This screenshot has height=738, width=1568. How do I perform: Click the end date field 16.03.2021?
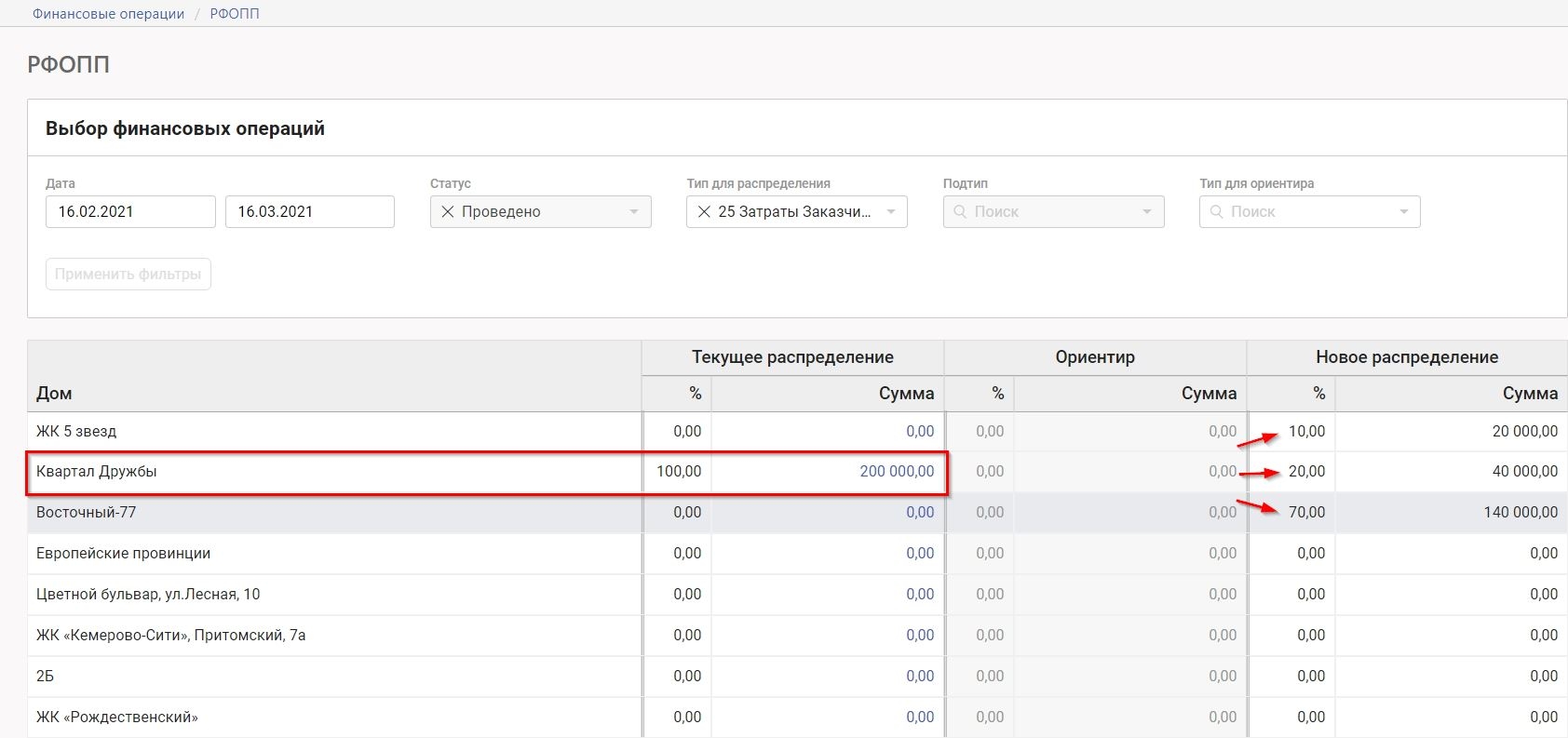tap(309, 212)
